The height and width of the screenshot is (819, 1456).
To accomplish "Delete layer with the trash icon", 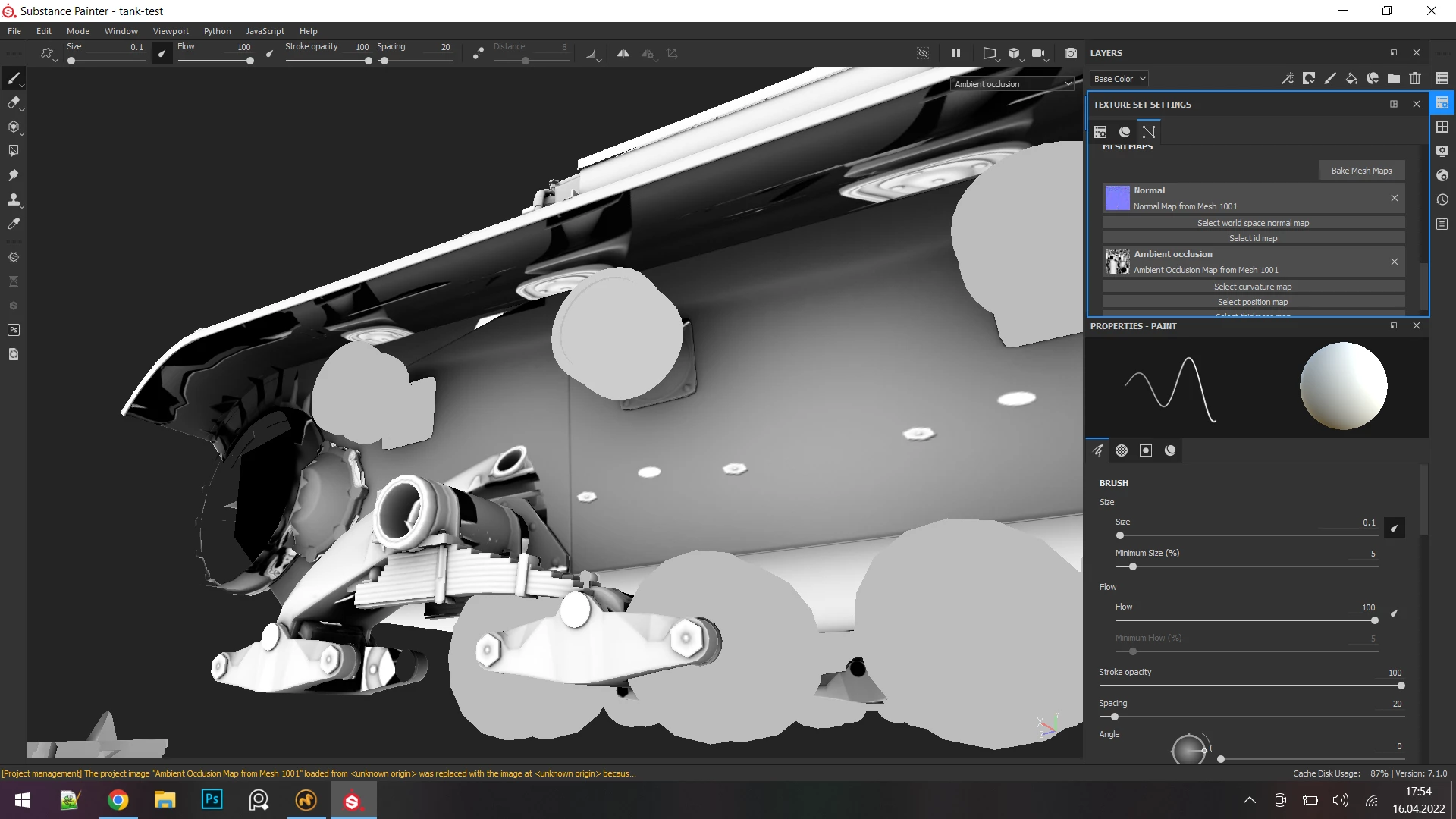I will pyautogui.click(x=1415, y=78).
